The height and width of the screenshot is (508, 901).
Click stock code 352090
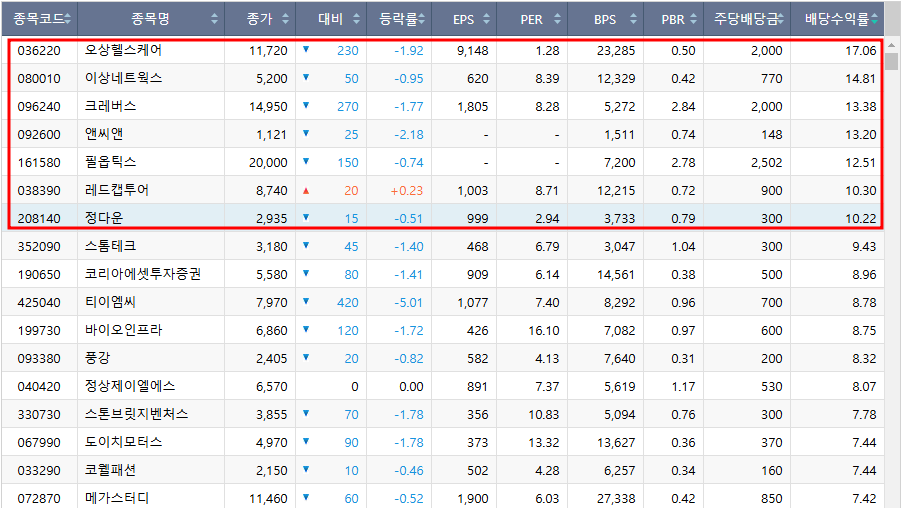[x=39, y=247]
